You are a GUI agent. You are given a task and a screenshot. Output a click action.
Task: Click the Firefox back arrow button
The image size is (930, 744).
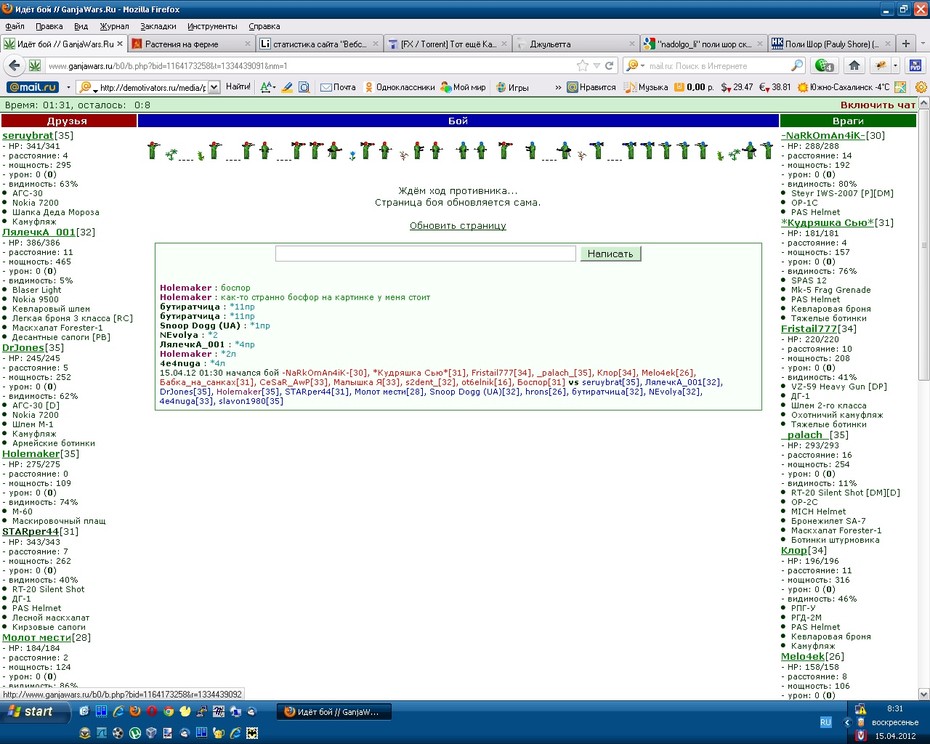point(15,65)
